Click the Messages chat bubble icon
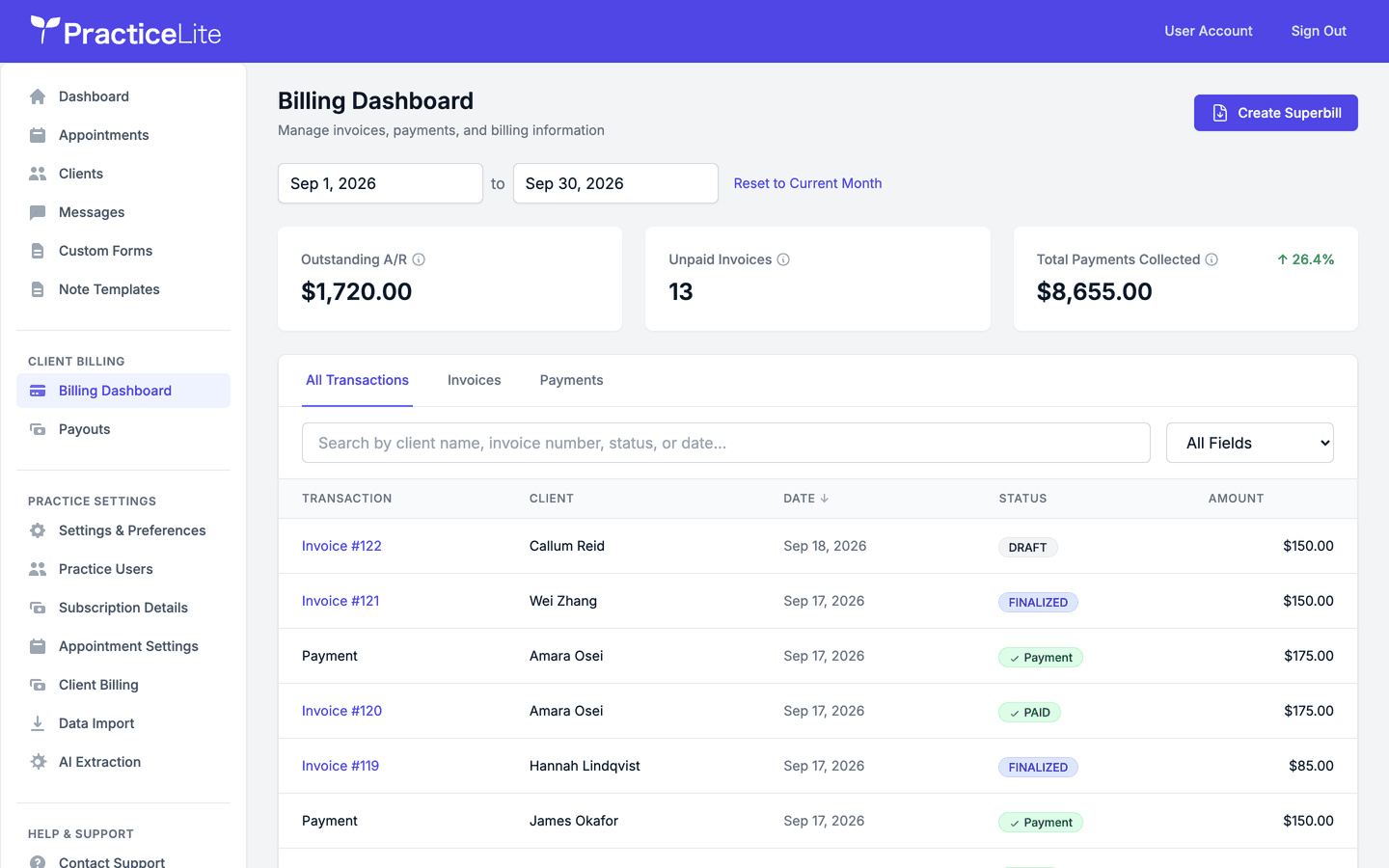The image size is (1389, 868). [38, 212]
